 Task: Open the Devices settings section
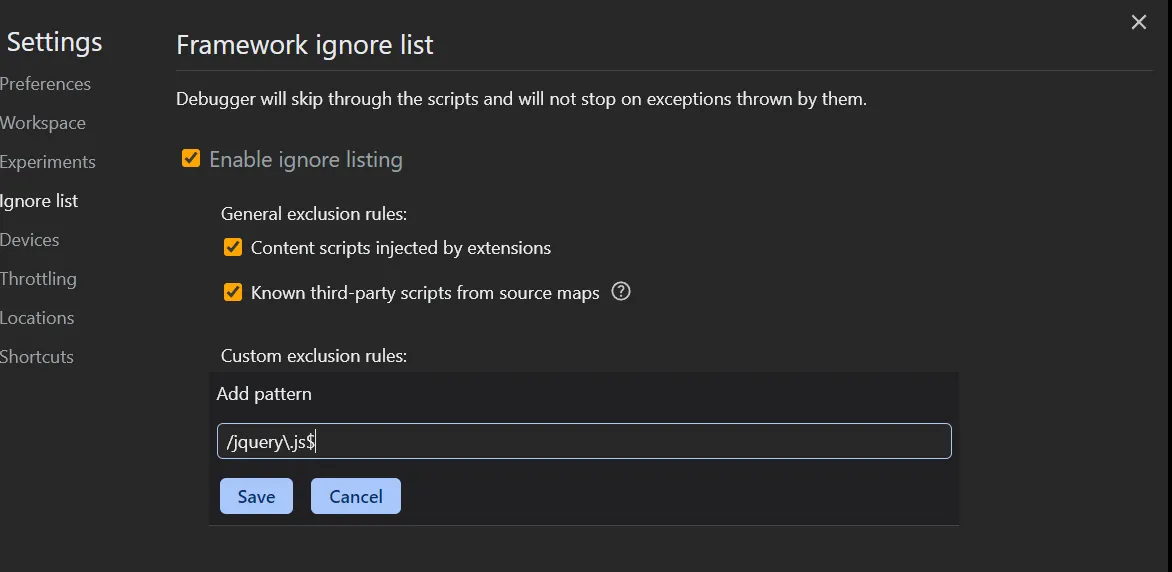[x=30, y=240]
